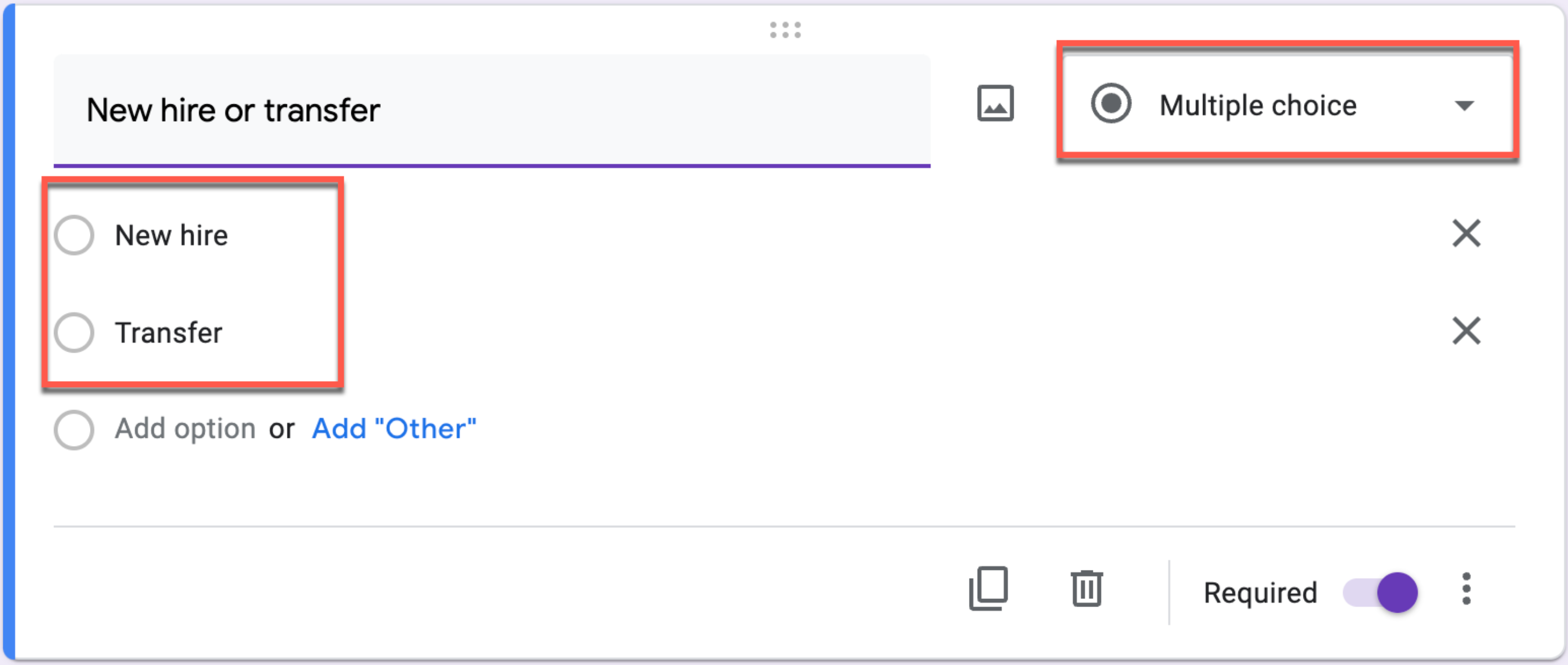Click the Add "Other" link
This screenshot has height=665, width=1568.
[394, 429]
